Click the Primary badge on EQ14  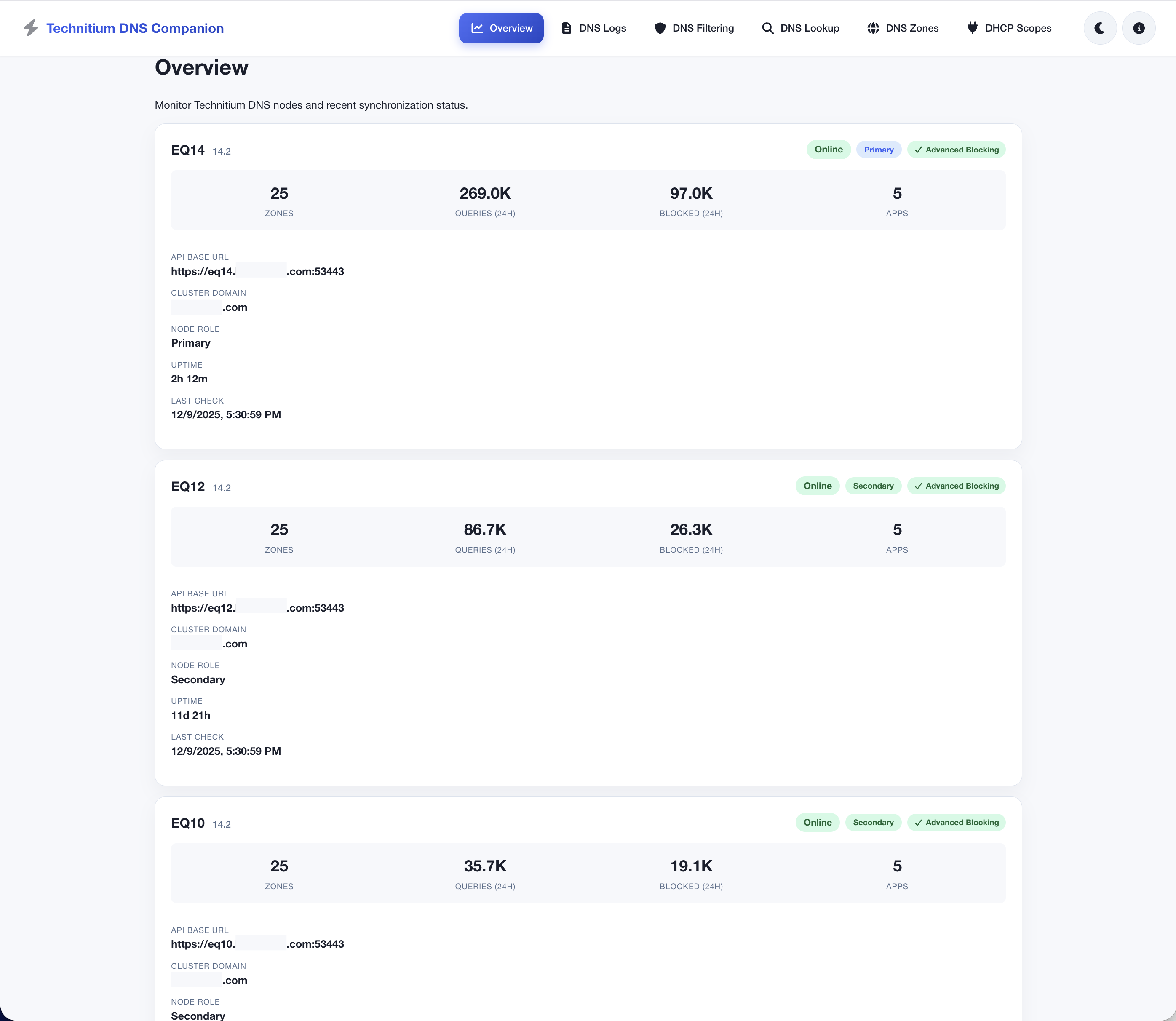tap(878, 150)
